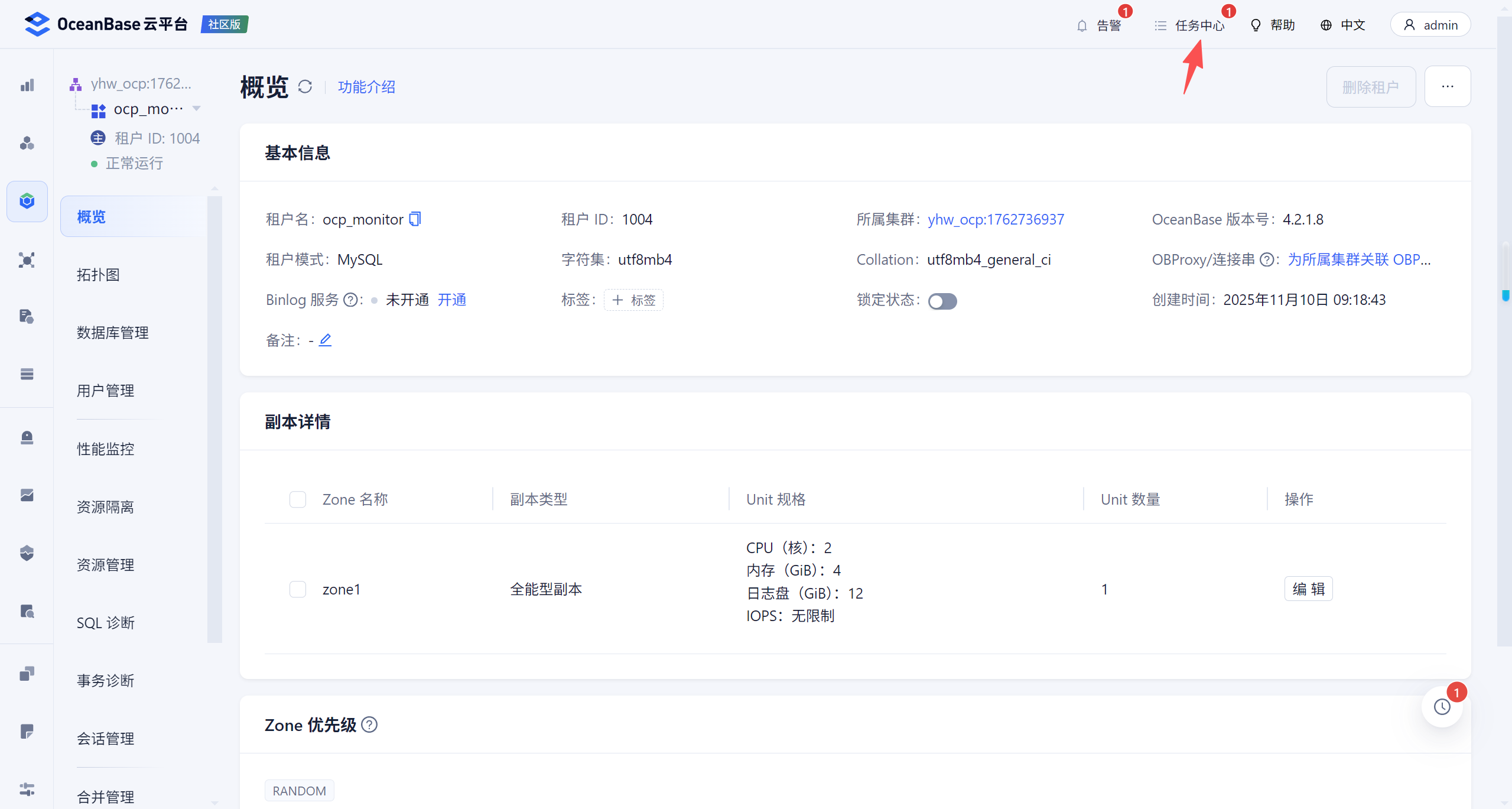Click the 告警 bell icon in header
Screen dimensions: 1512x809
point(1082,25)
